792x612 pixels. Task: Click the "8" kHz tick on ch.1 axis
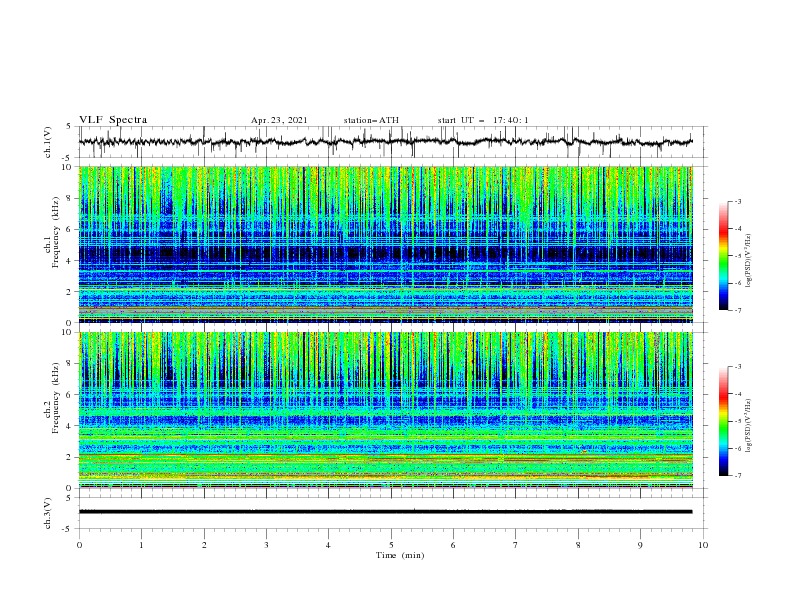[70, 198]
